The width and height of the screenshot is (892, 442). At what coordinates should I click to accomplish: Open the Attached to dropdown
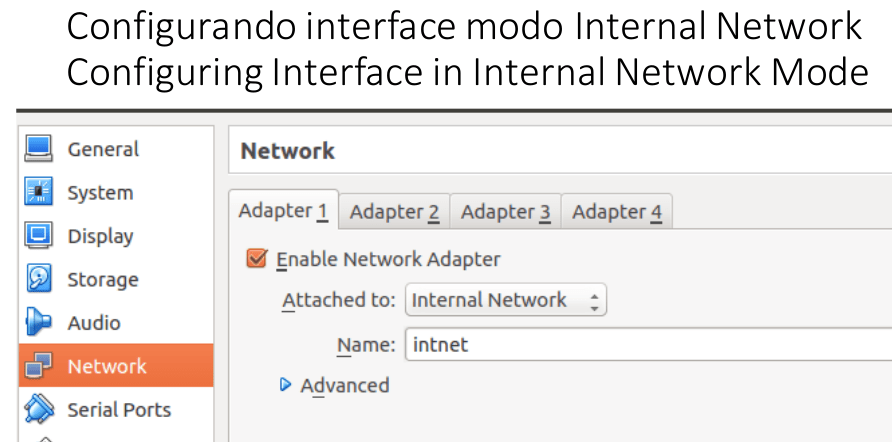pos(506,300)
